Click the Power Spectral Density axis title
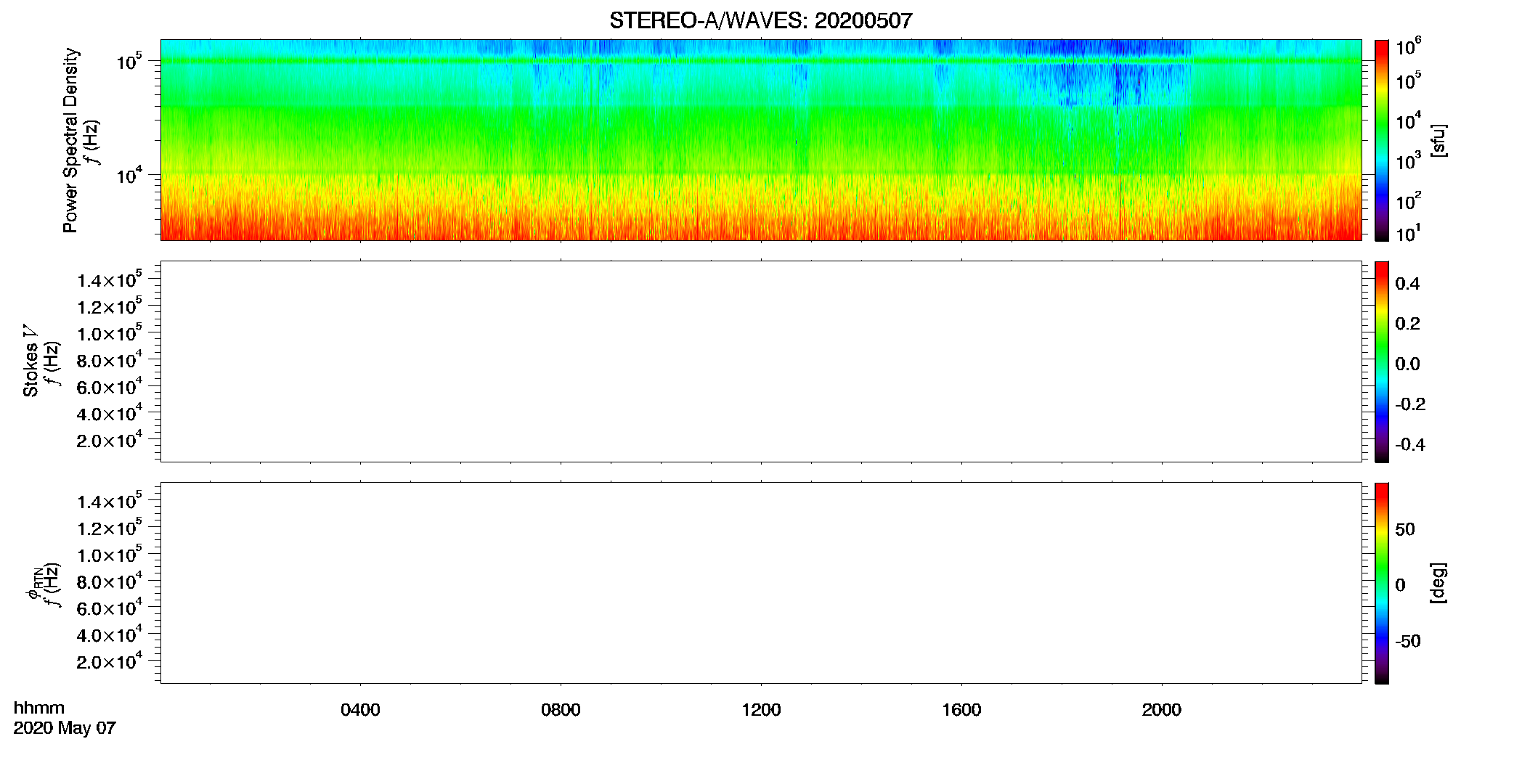The height and width of the screenshot is (784, 1522). tap(70, 140)
